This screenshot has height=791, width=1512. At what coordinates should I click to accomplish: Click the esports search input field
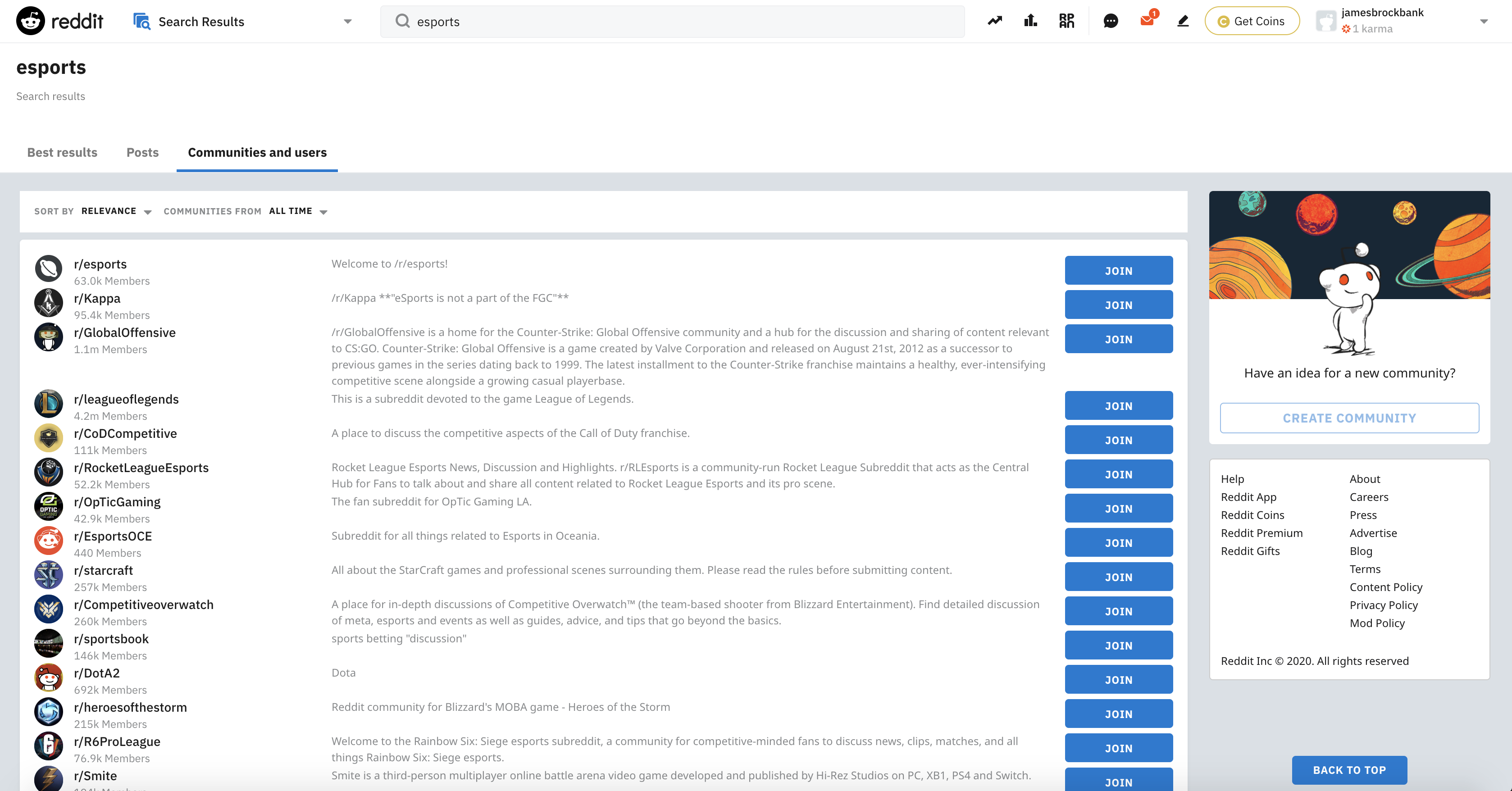[681, 22]
